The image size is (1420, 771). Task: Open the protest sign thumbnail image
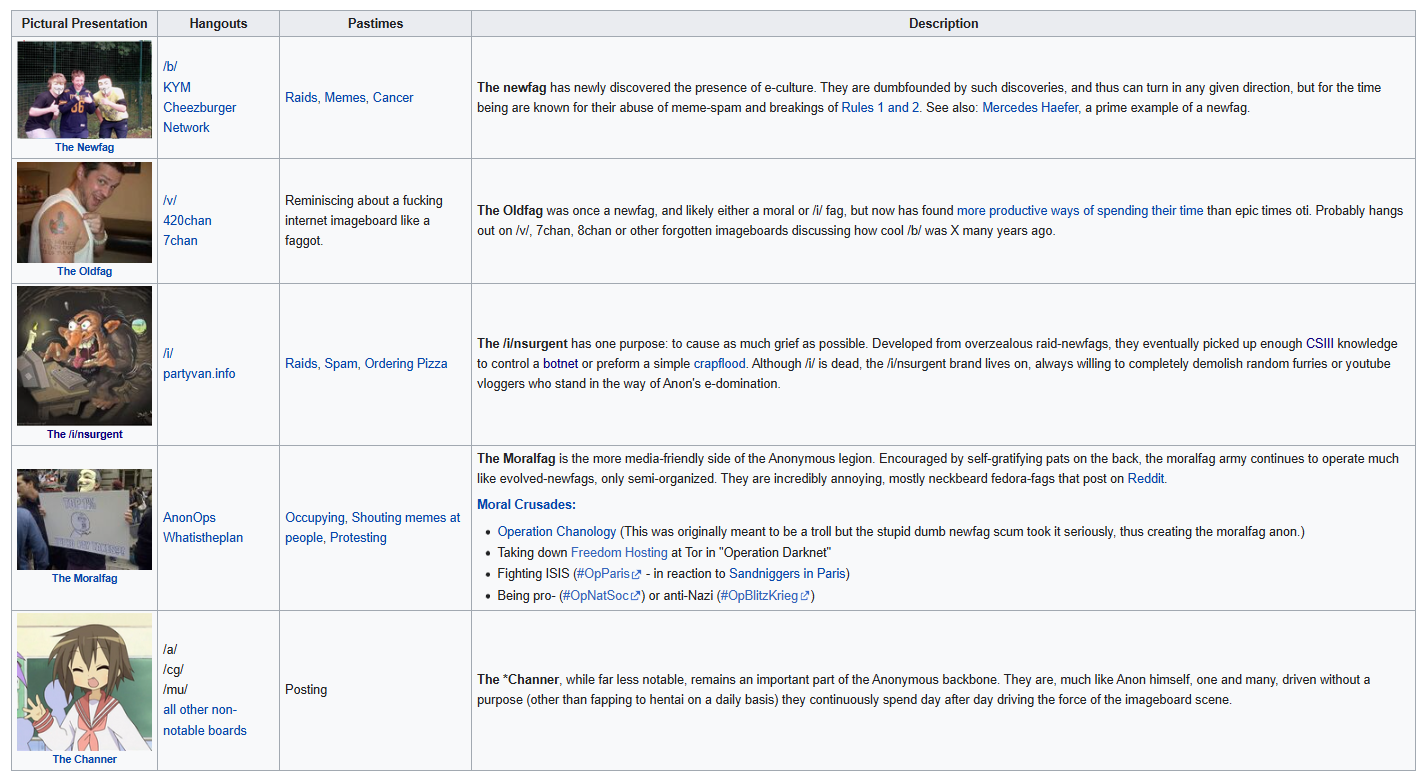(85, 519)
